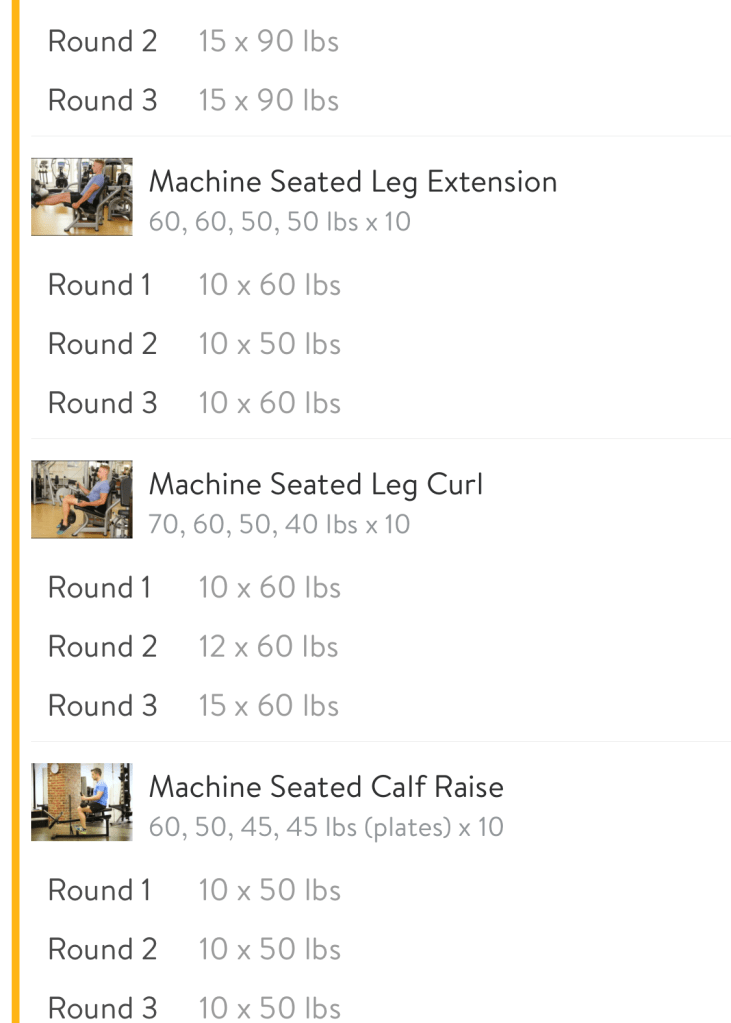The image size is (731, 1023).
Task: Select the top Round 3, 15 x 90 lbs row
Action: 195,101
